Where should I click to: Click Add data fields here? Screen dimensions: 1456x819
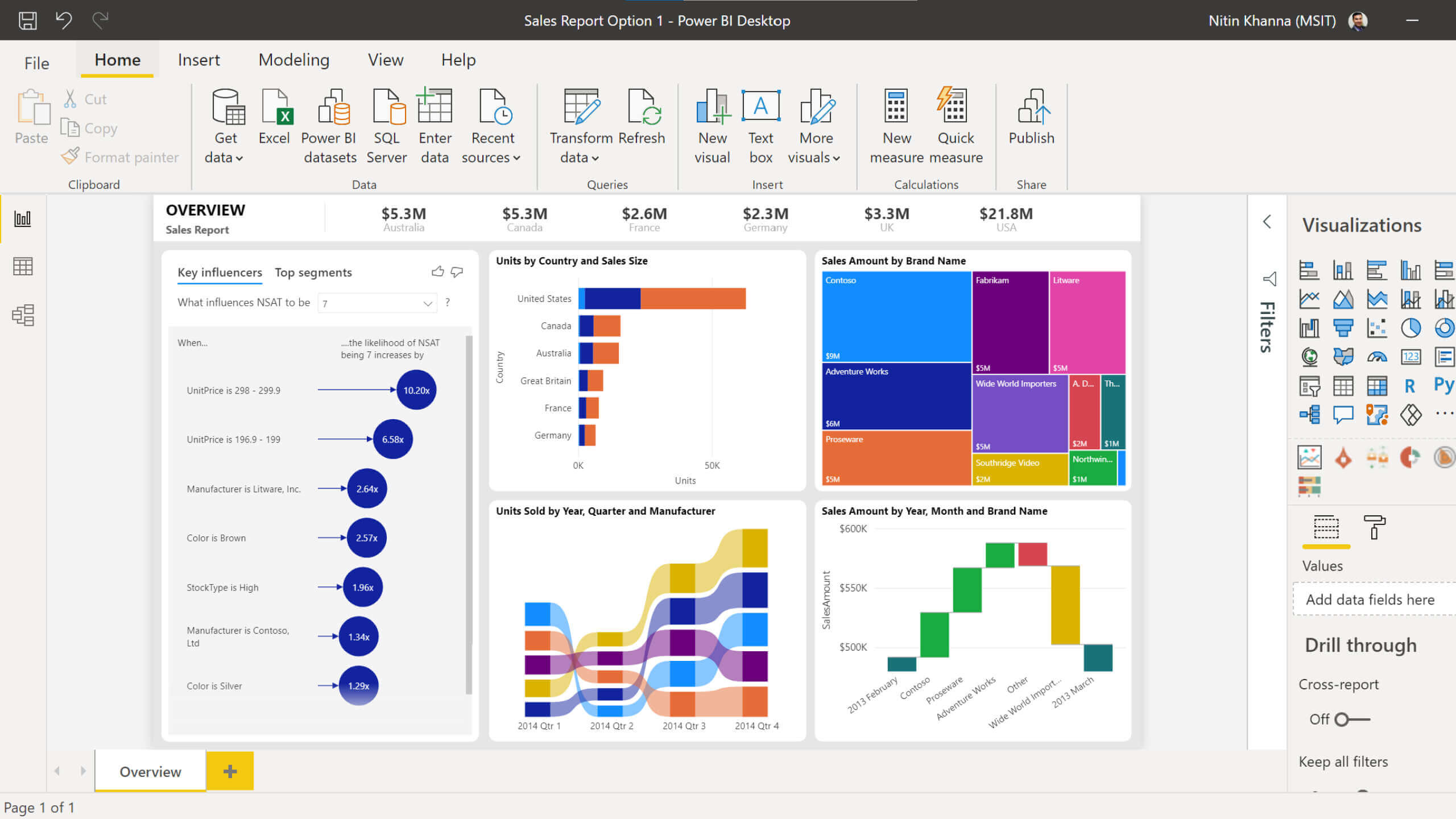click(x=1369, y=599)
